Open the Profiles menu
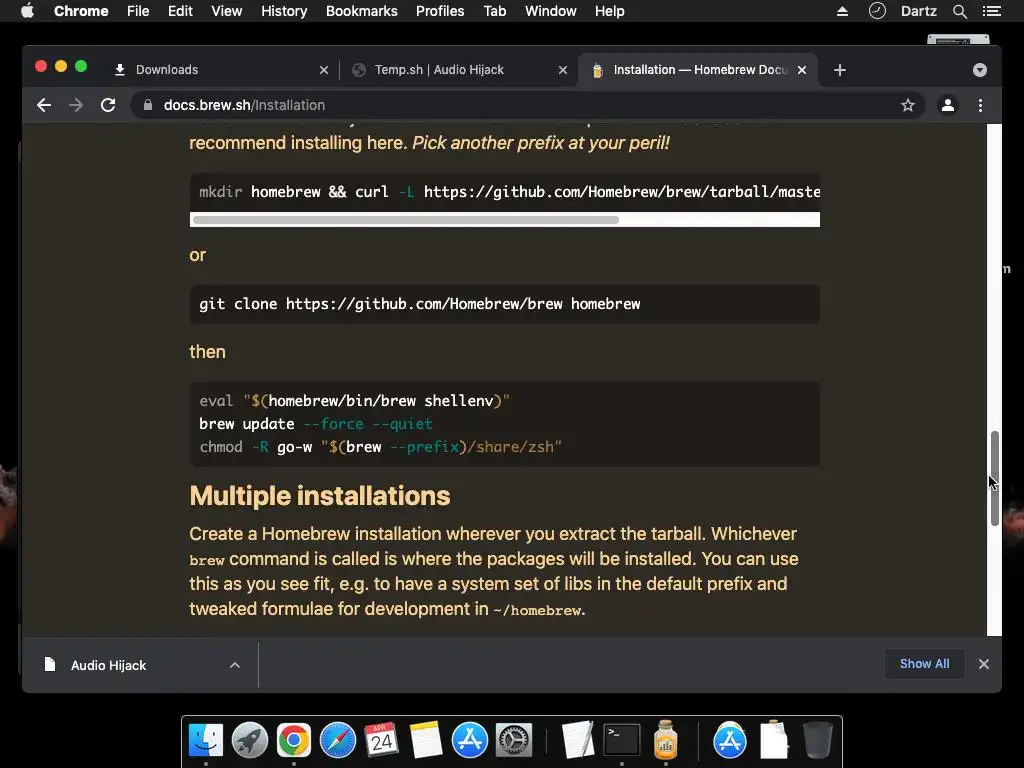 point(440,11)
